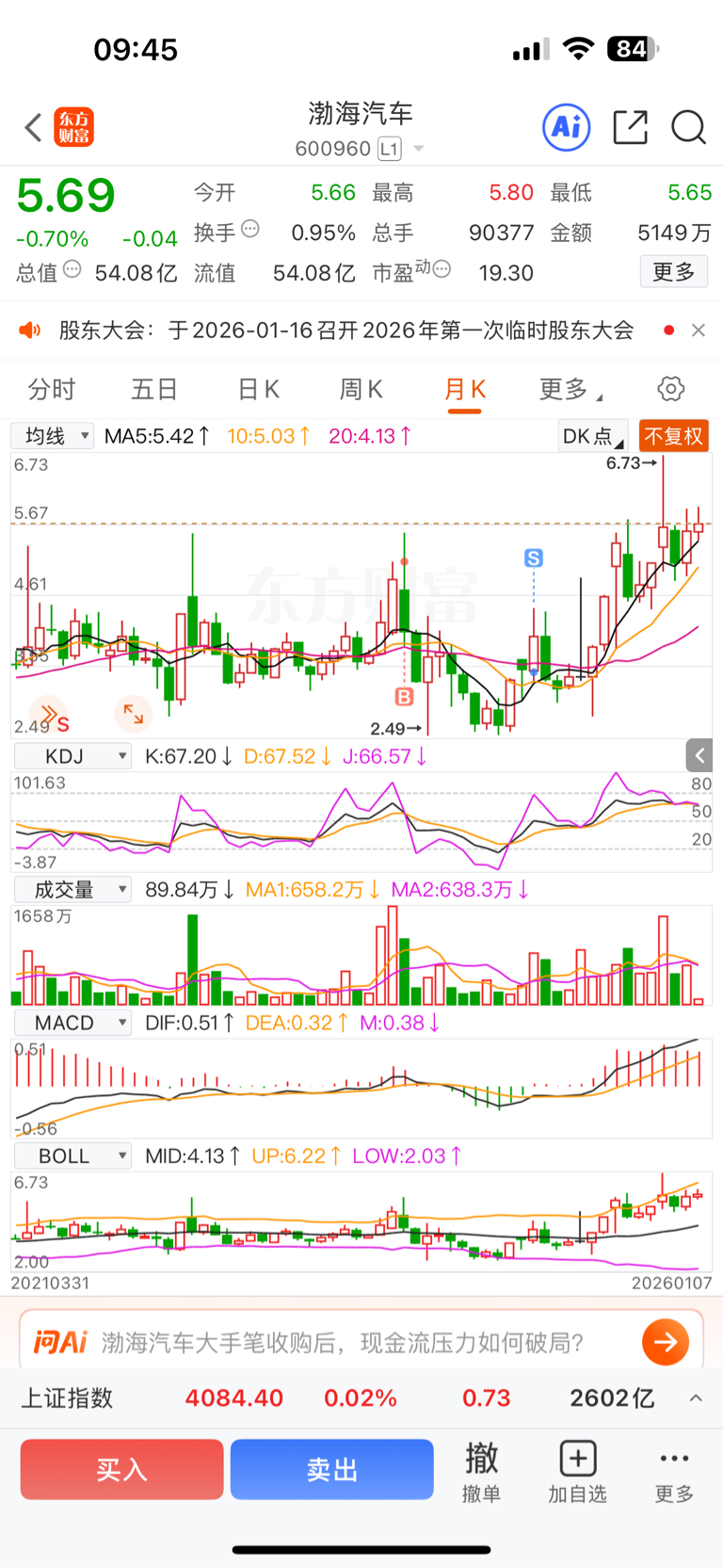Screen dimensions: 723x1568
Task: Tap the 2602亿 turnover figure
Action: pos(612,1398)
